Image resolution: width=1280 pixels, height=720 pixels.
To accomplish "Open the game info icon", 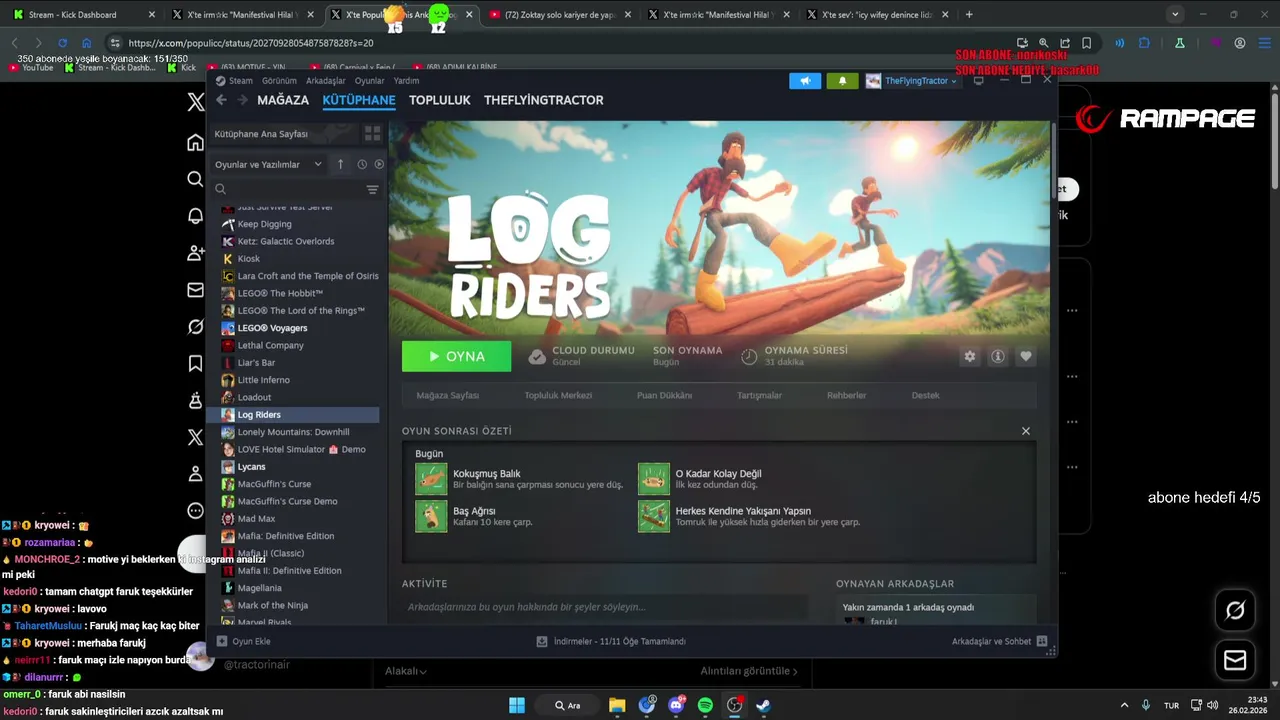I will [x=997, y=356].
